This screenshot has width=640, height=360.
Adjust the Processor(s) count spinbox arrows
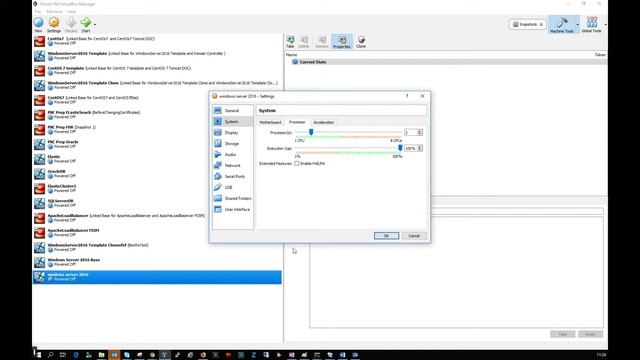tap(420, 132)
